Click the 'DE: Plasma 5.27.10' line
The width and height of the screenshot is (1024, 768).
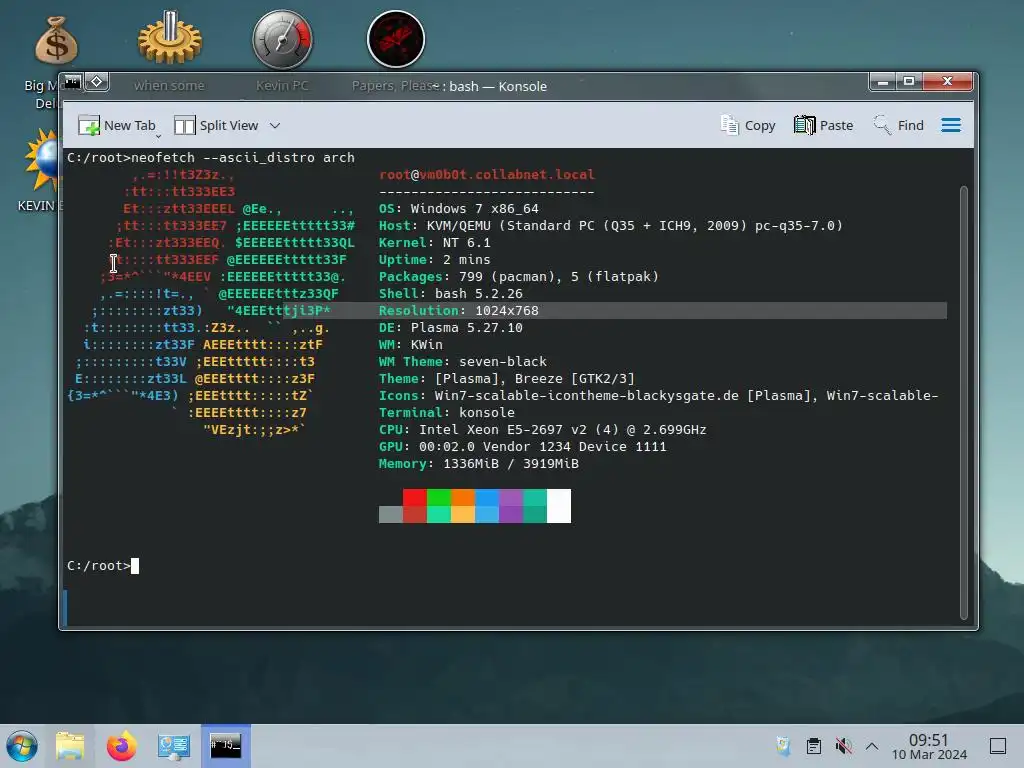(451, 328)
